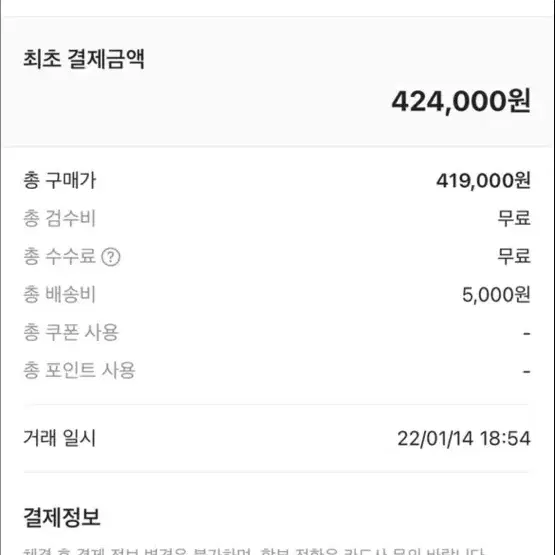555x555 pixels.
Task: Select the 결제정보 section heading
Action: pos(62,517)
